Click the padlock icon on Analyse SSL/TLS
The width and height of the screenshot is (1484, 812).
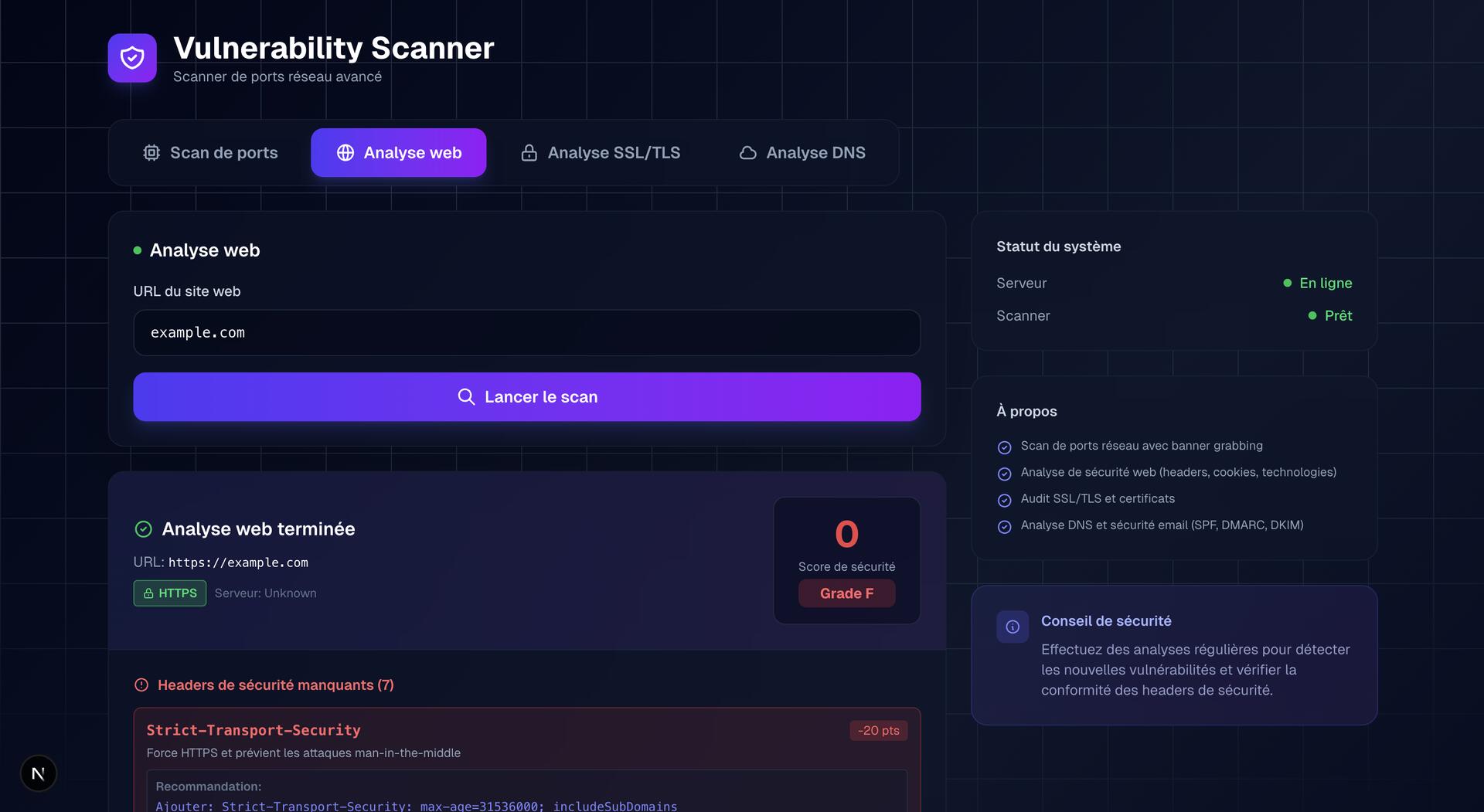(529, 152)
